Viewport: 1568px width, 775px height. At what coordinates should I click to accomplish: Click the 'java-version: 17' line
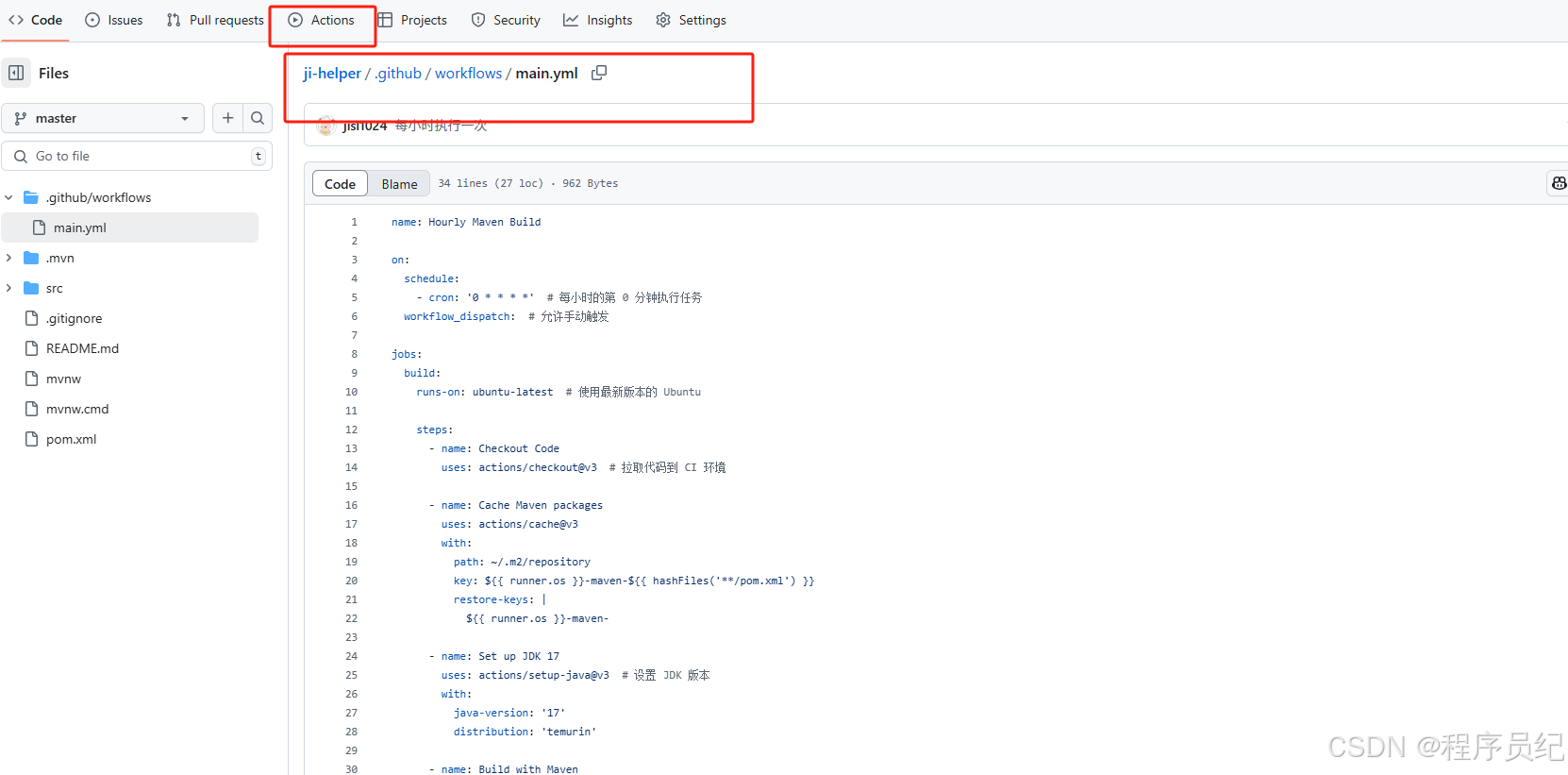509,713
